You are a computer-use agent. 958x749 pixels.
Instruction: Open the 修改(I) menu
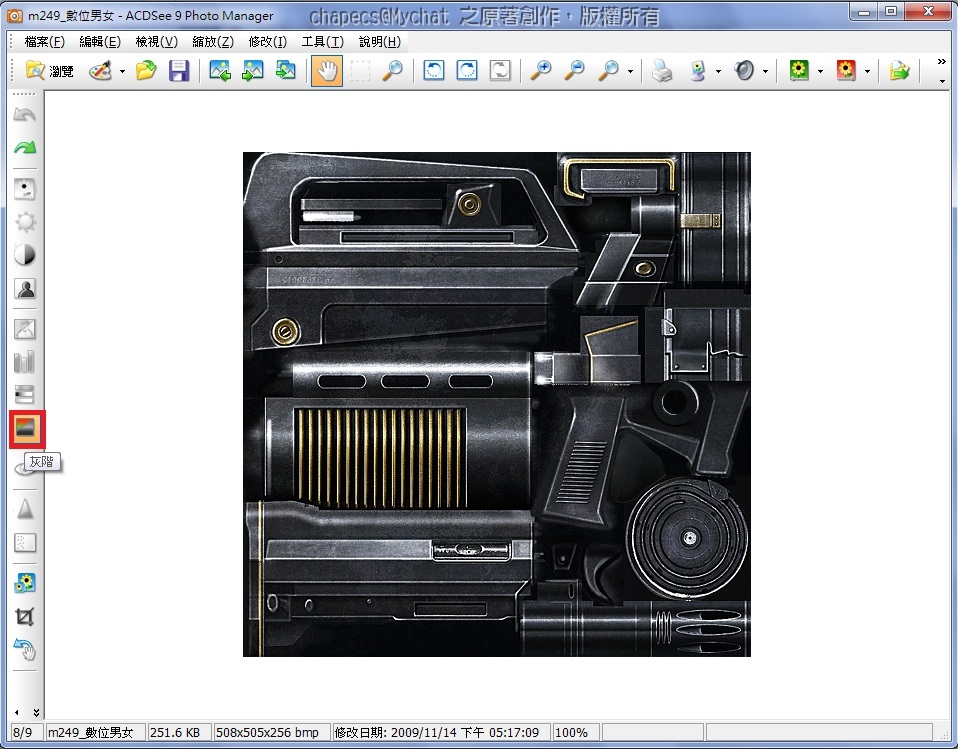(x=268, y=42)
